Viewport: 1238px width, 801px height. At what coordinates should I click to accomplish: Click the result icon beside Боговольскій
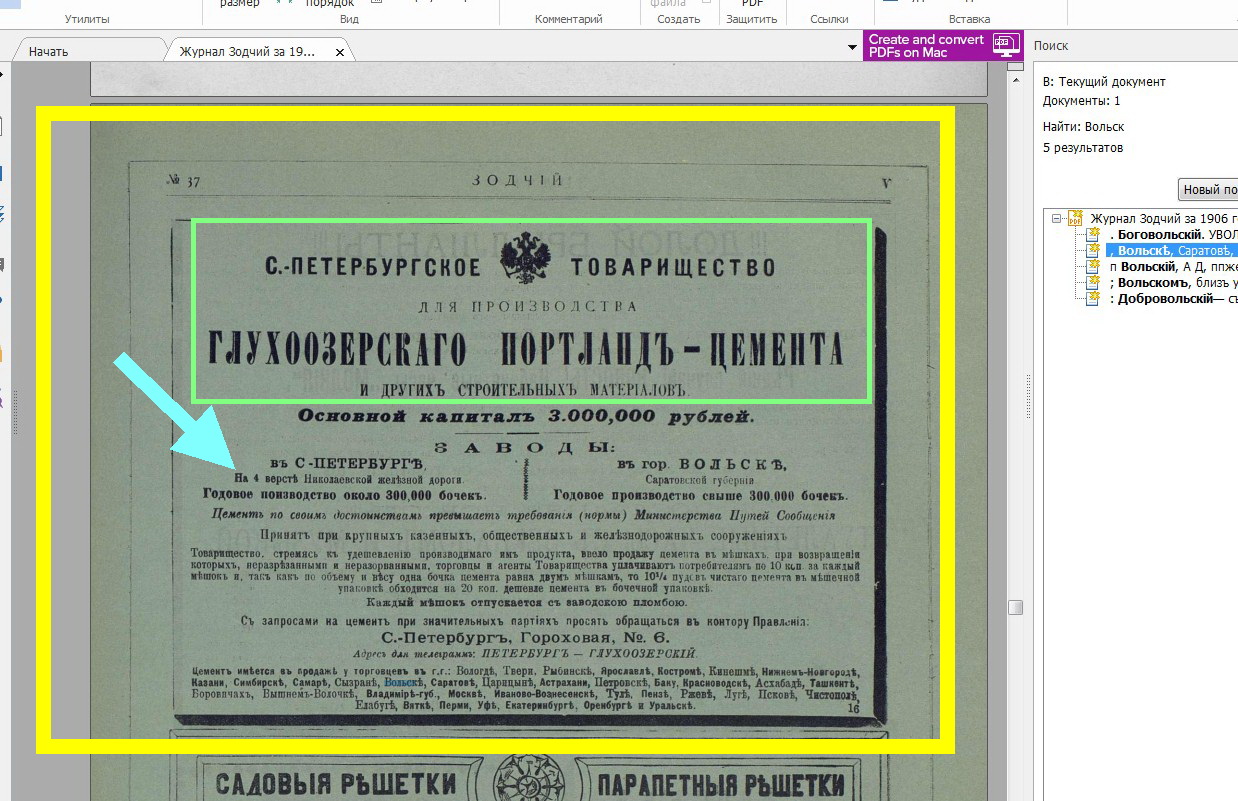pos(1093,234)
